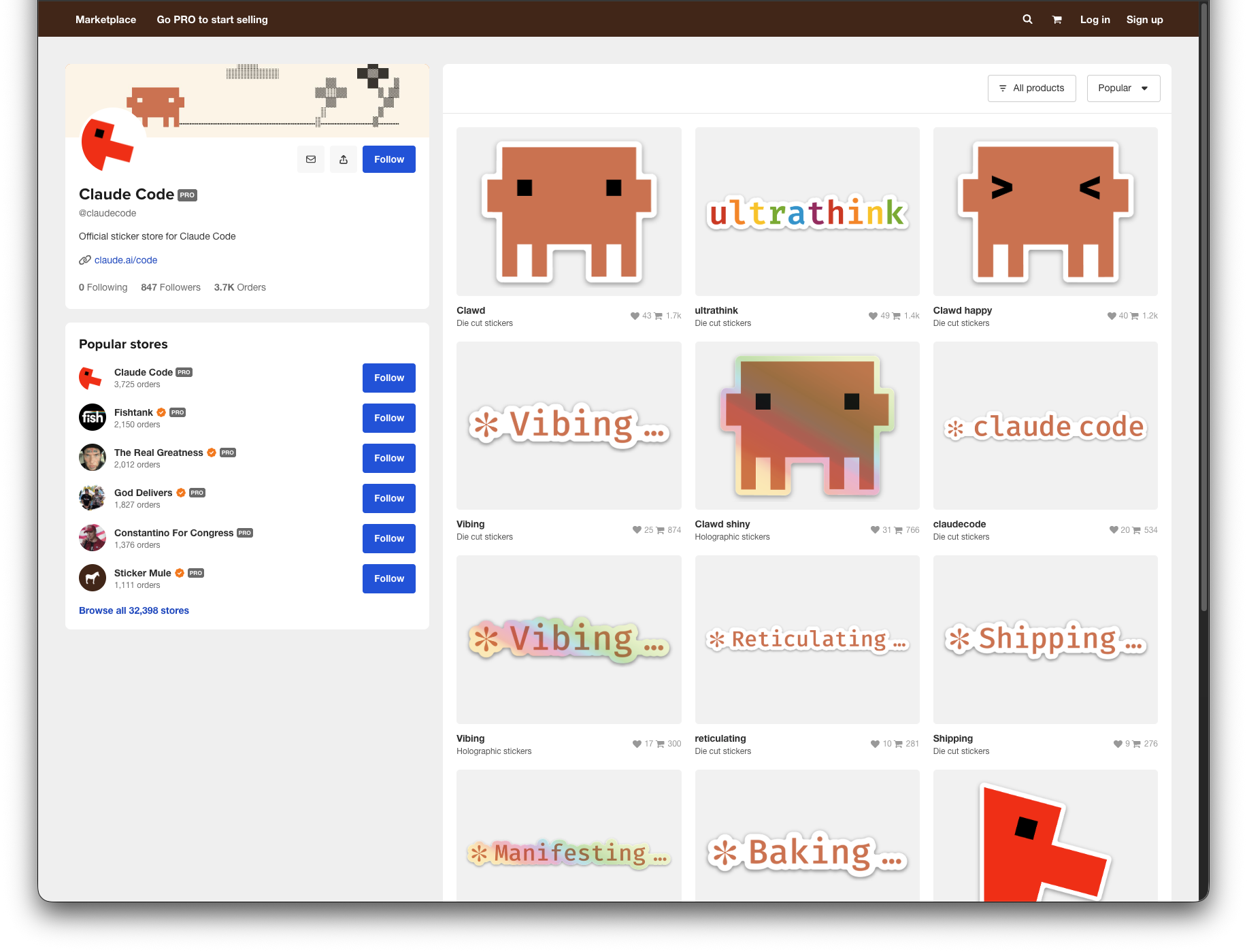Click the share profile icon
The image size is (1247, 952).
(x=344, y=159)
